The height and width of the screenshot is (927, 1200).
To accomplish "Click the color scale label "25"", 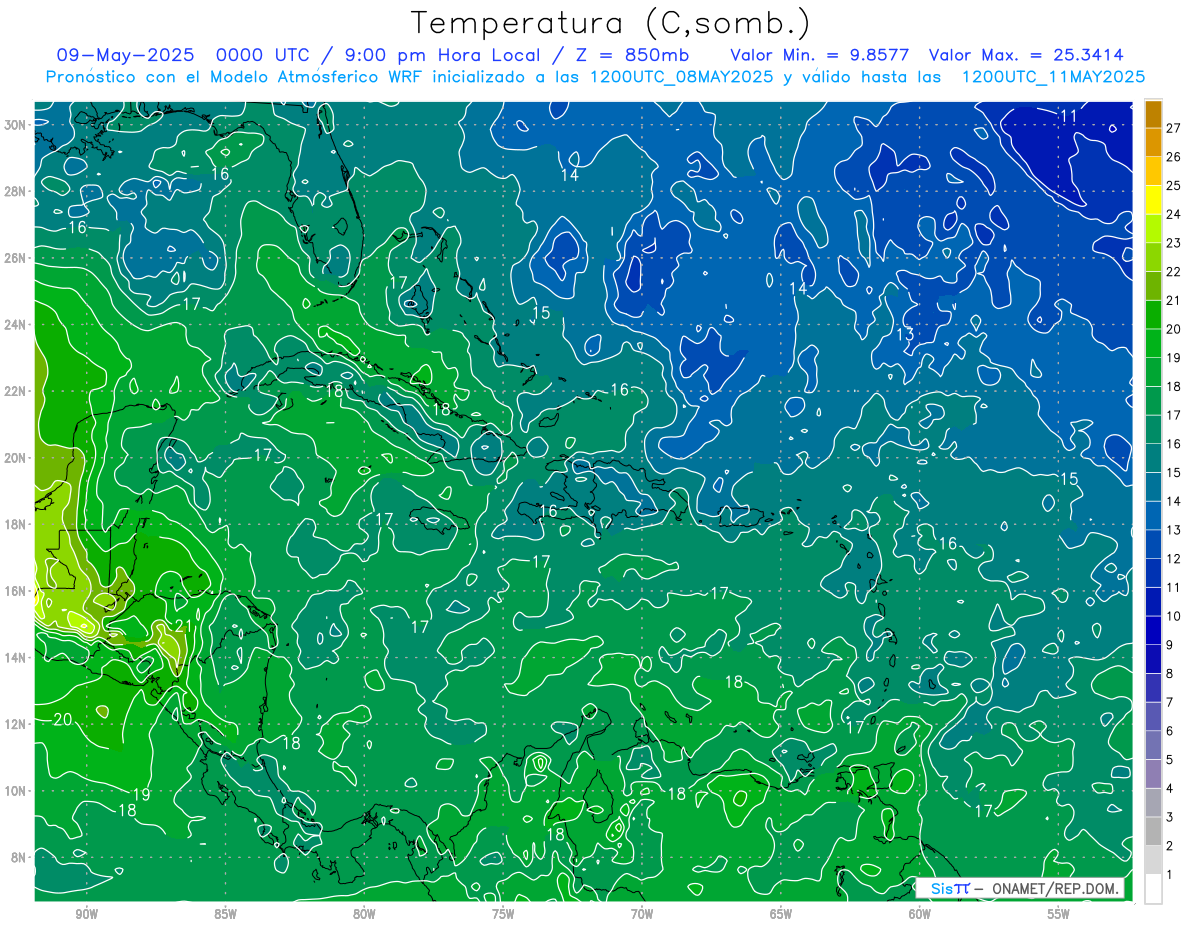I will pos(1173,186).
